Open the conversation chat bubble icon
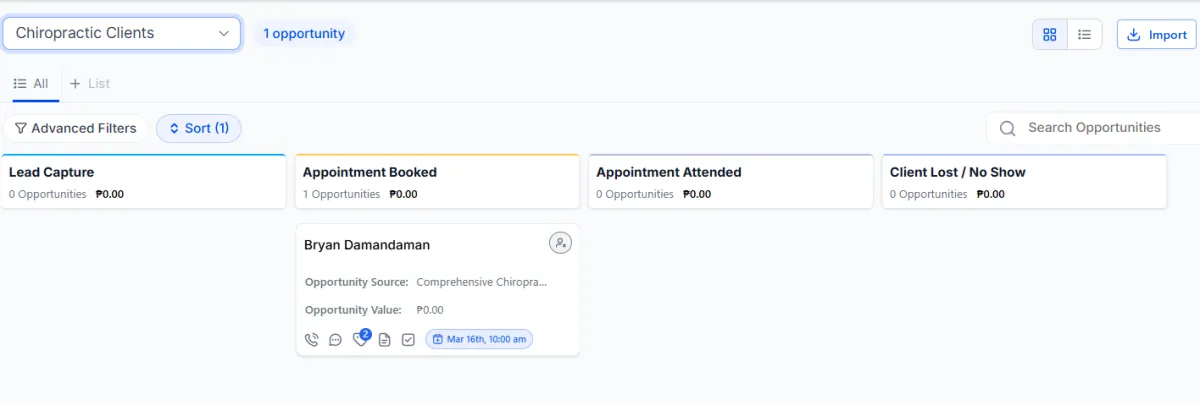This screenshot has height=405, width=1200. coord(335,340)
